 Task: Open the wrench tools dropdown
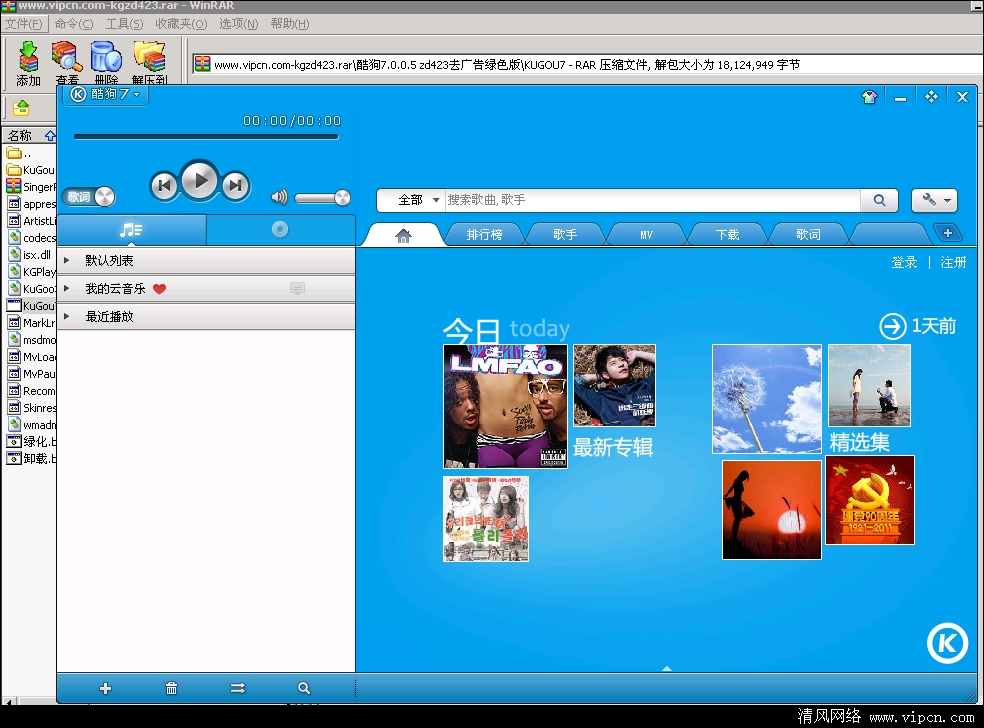[934, 200]
